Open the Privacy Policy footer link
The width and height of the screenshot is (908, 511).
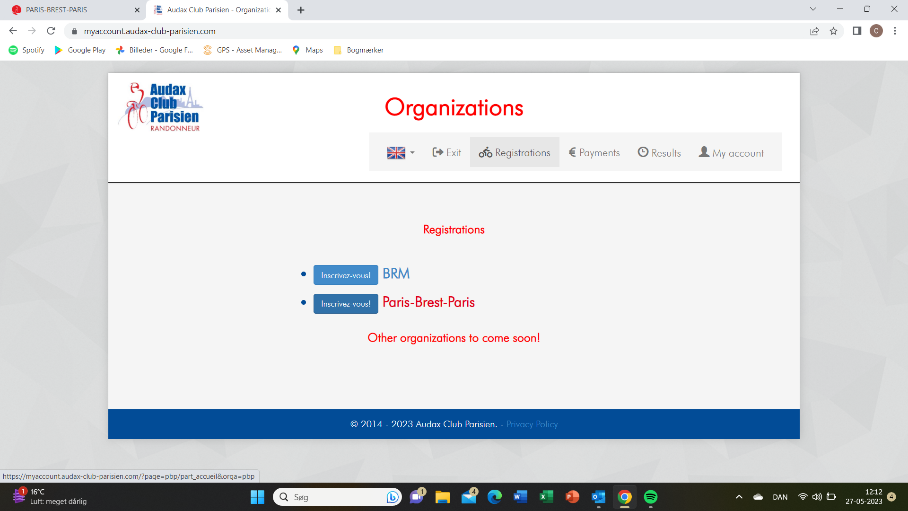(532, 424)
